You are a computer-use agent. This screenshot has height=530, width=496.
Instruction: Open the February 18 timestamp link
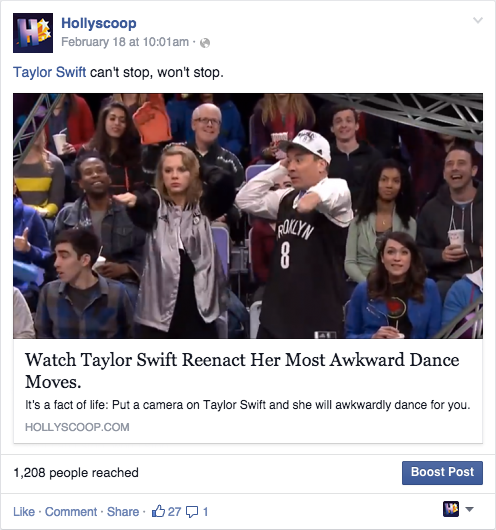125,42
